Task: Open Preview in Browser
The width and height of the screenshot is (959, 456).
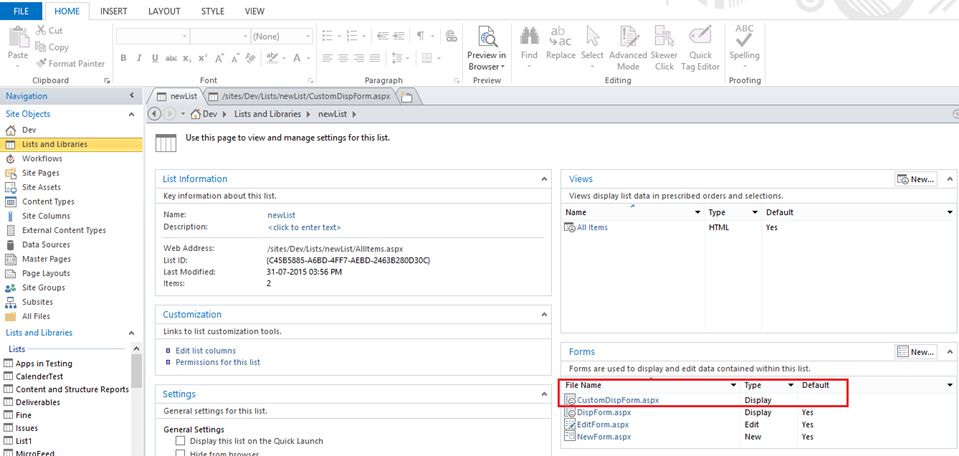Action: click(x=487, y=49)
